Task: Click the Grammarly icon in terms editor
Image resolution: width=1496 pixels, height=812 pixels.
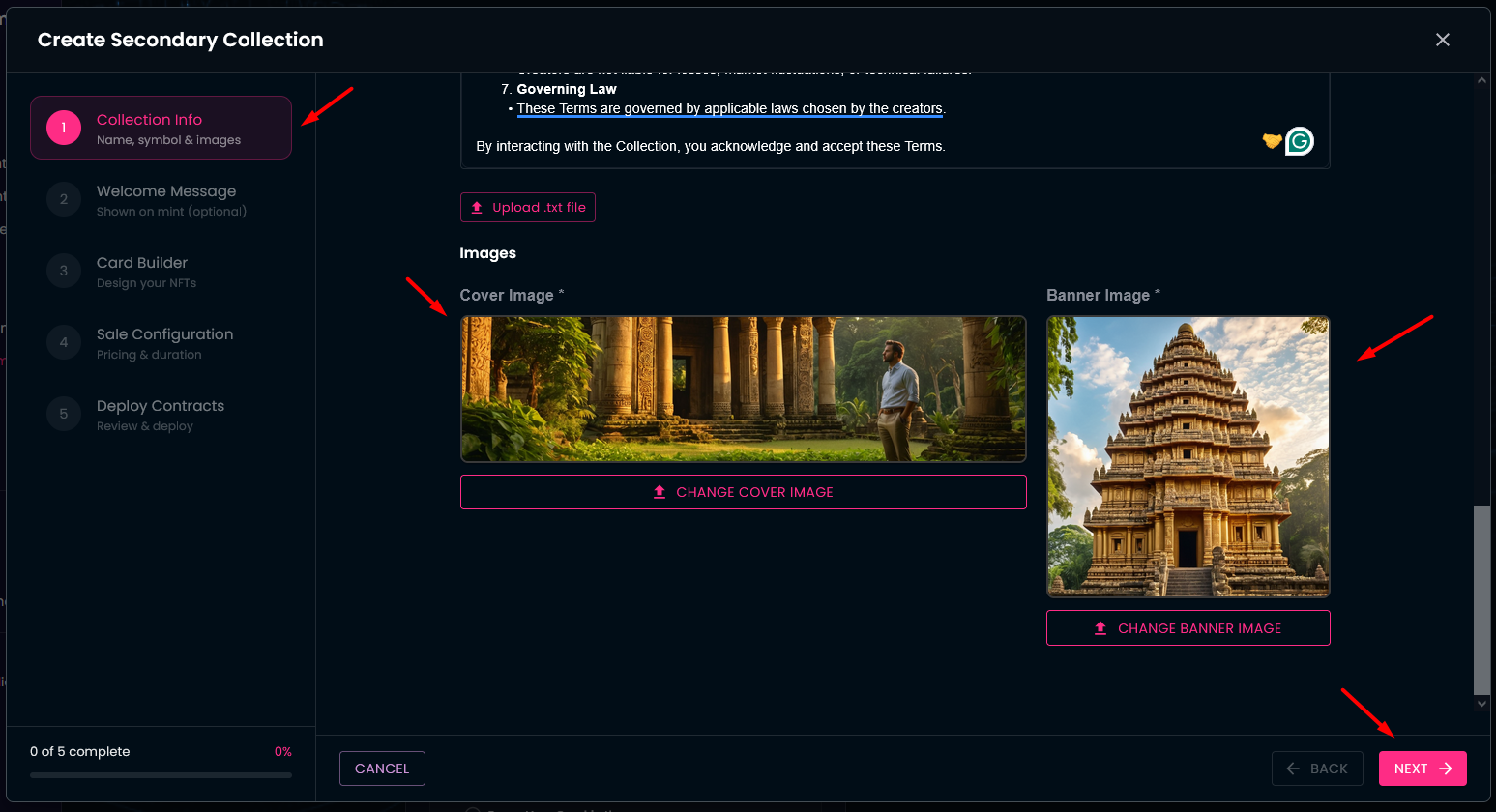Action: click(x=1300, y=142)
